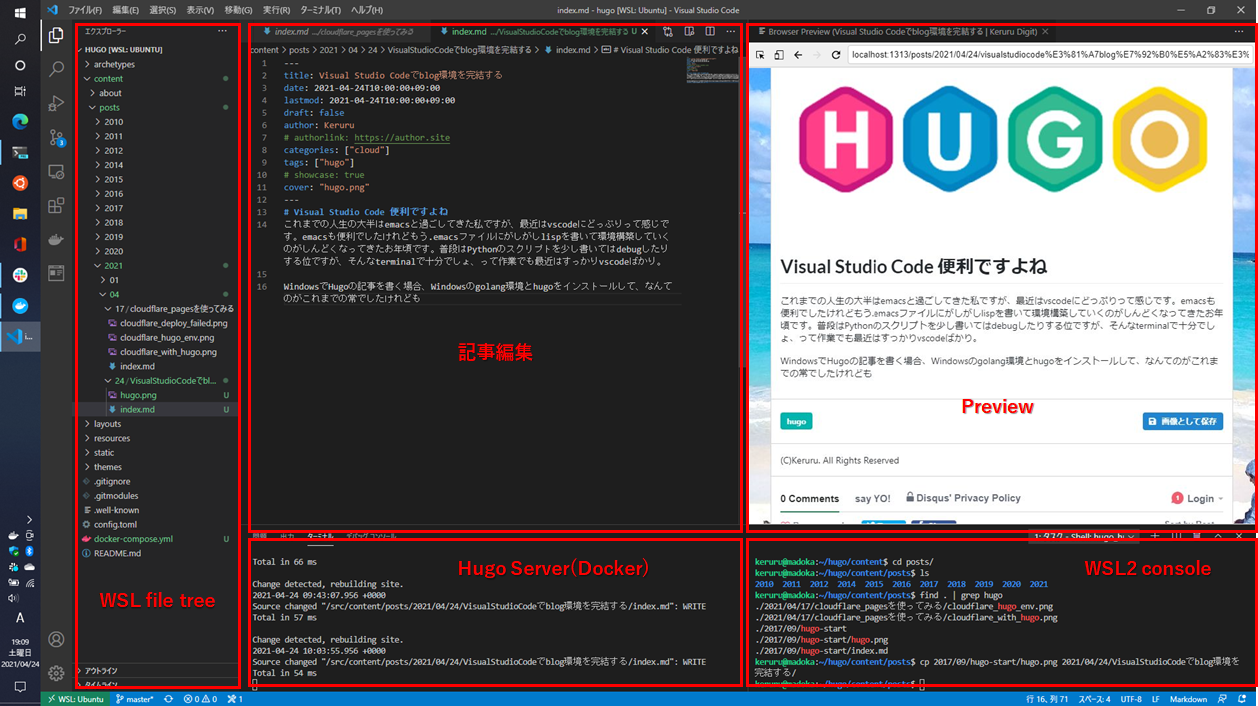The width and height of the screenshot is (1258, 706).
Task: Expand the themes folder
Action: coord(107,467)
